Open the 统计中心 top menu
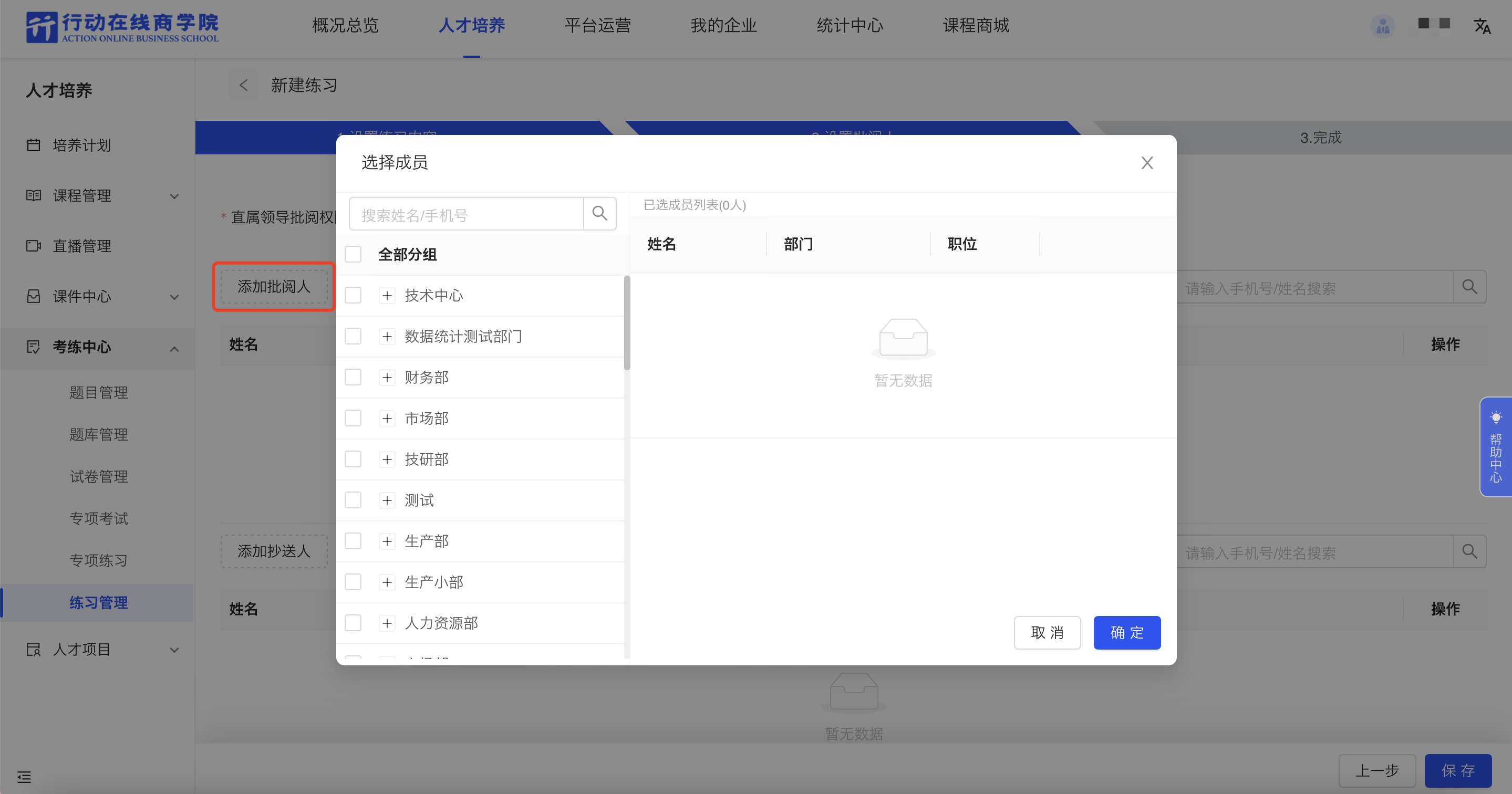The width and height of the screenshot is (1512, 794). [x=850, y=25]
